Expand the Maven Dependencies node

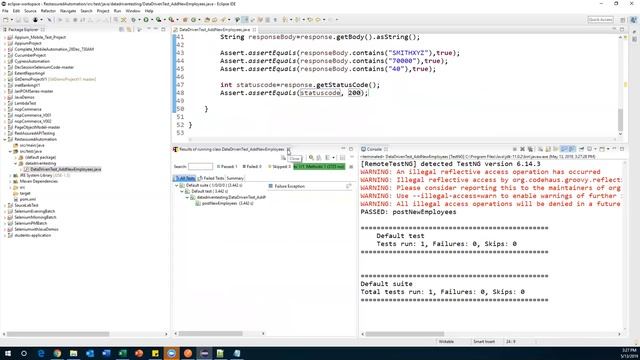click(11, 181)
